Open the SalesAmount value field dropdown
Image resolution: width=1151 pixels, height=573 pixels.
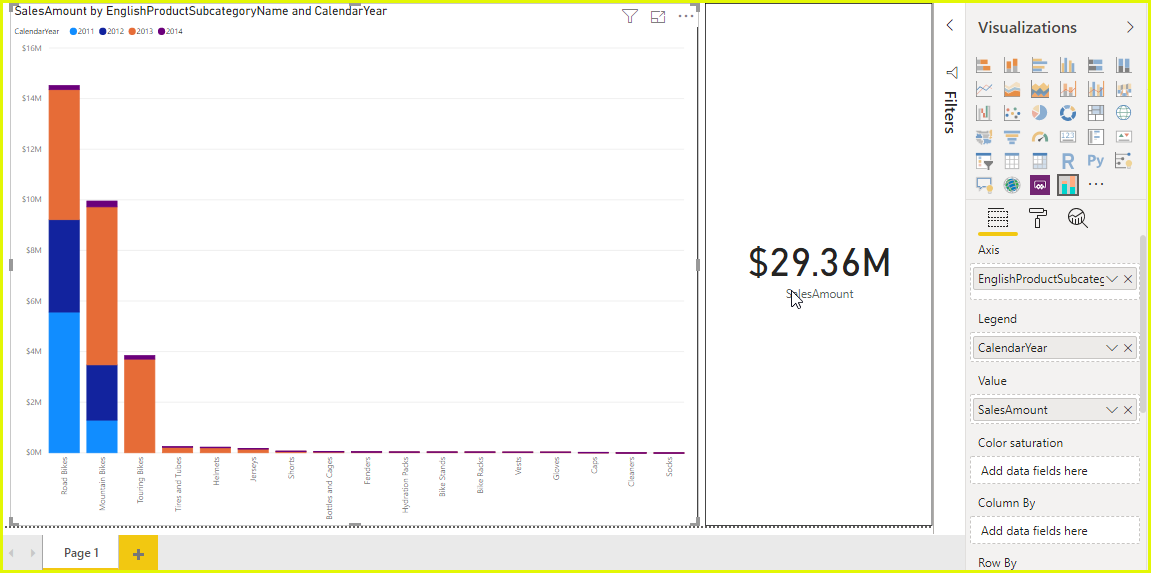(x=1112, y=410)
